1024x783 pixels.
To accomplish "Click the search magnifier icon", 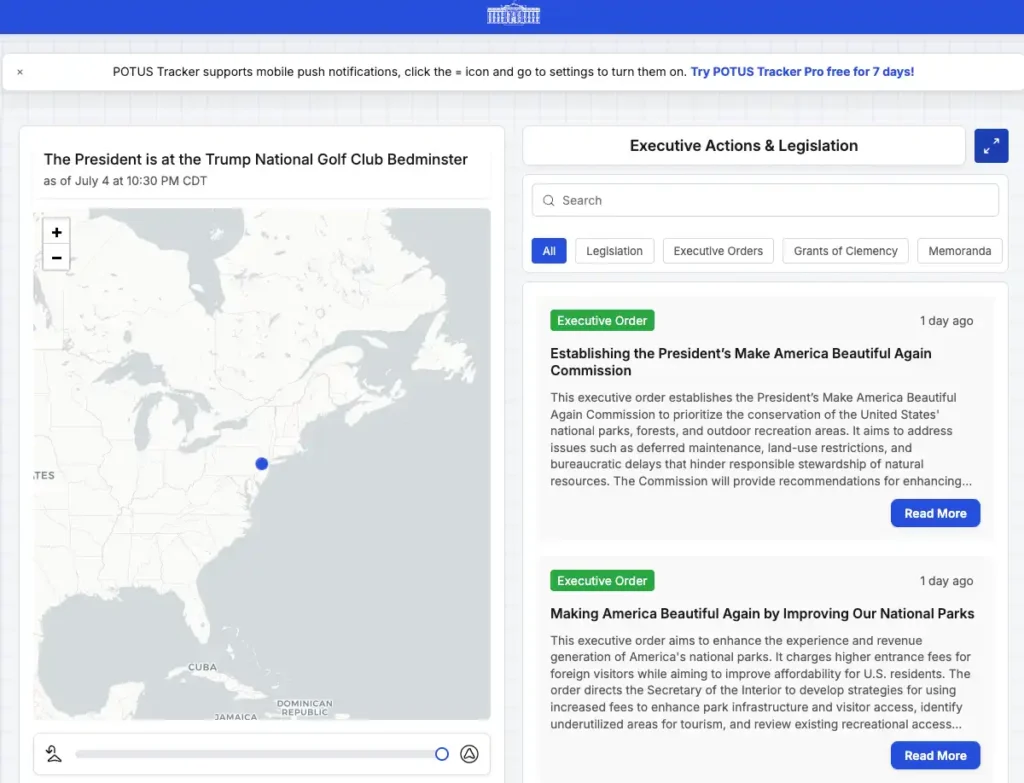I will pos(549,200).
